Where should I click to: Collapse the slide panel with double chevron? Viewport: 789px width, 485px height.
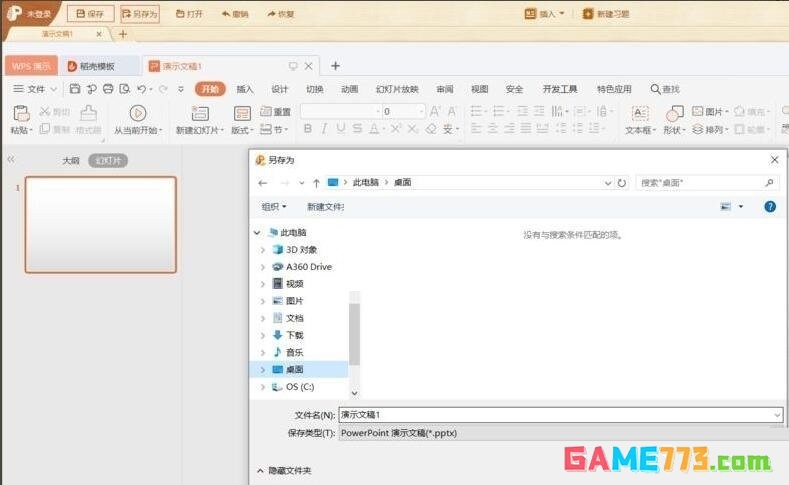coord(11,159)
